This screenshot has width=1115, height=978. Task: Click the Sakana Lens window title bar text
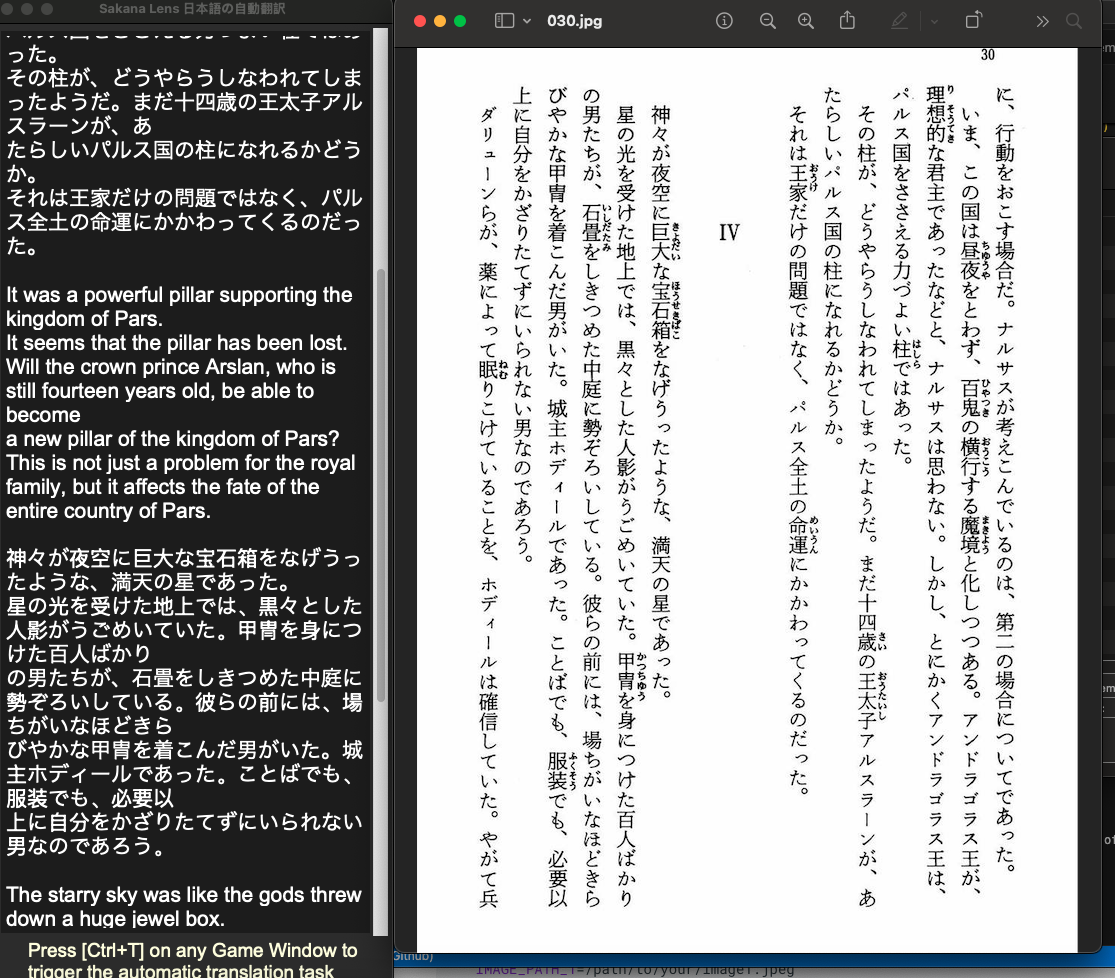pyautogui.click(x=192, y=9)
